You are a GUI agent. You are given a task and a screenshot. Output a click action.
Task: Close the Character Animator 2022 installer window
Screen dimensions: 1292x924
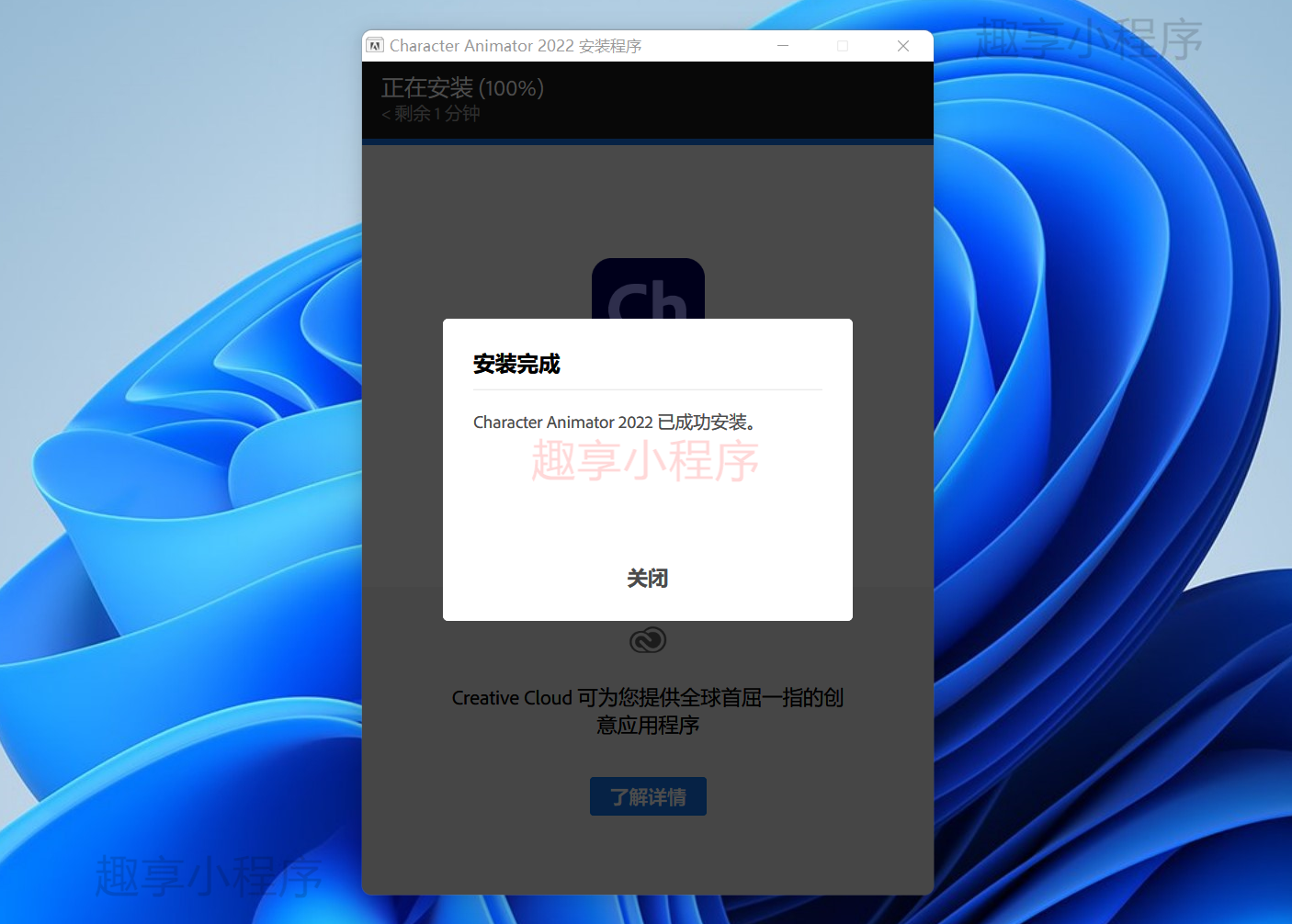(x=903, y=46)
